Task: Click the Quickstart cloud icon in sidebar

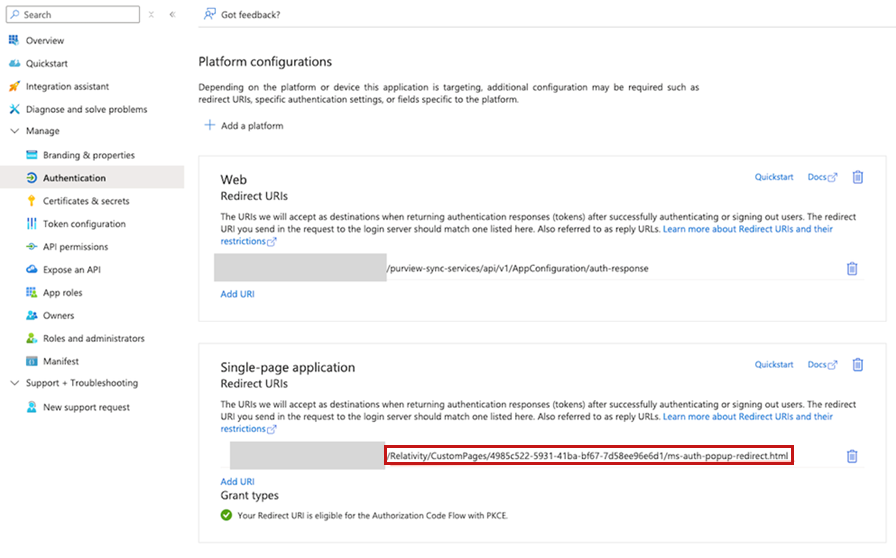Action: [x=14, y=63]
